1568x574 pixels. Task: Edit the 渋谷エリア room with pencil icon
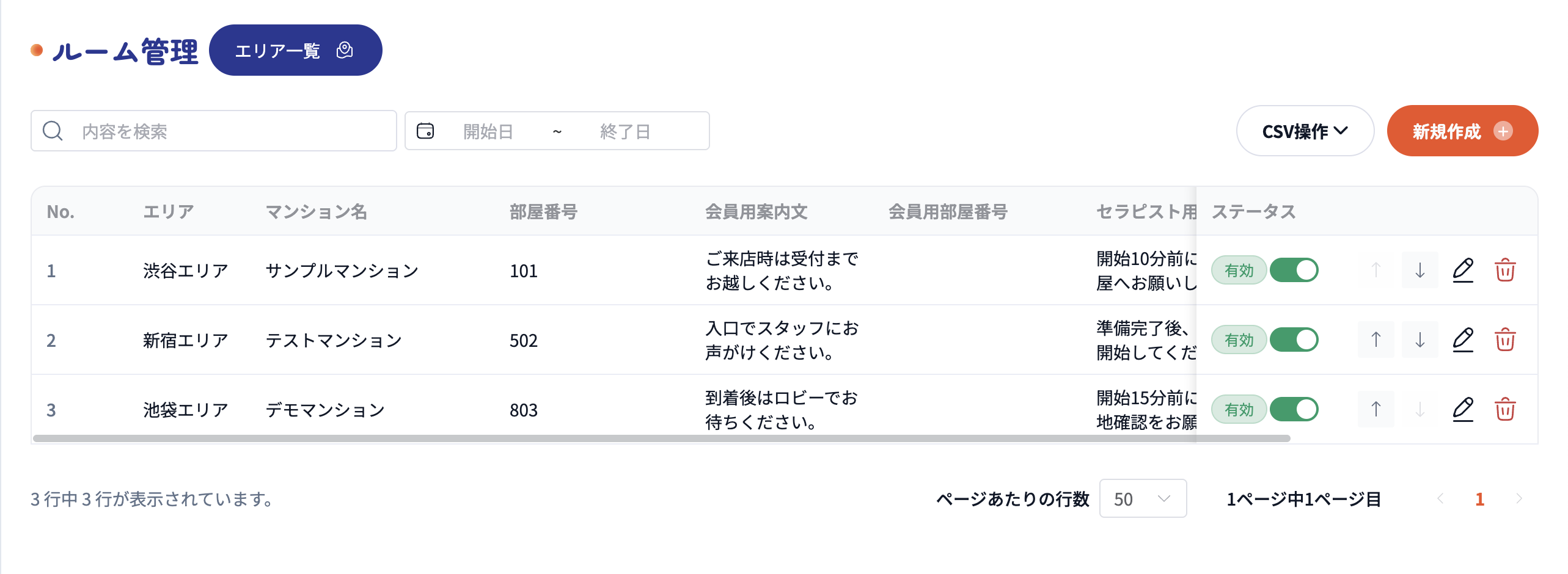pos(1463,270)
